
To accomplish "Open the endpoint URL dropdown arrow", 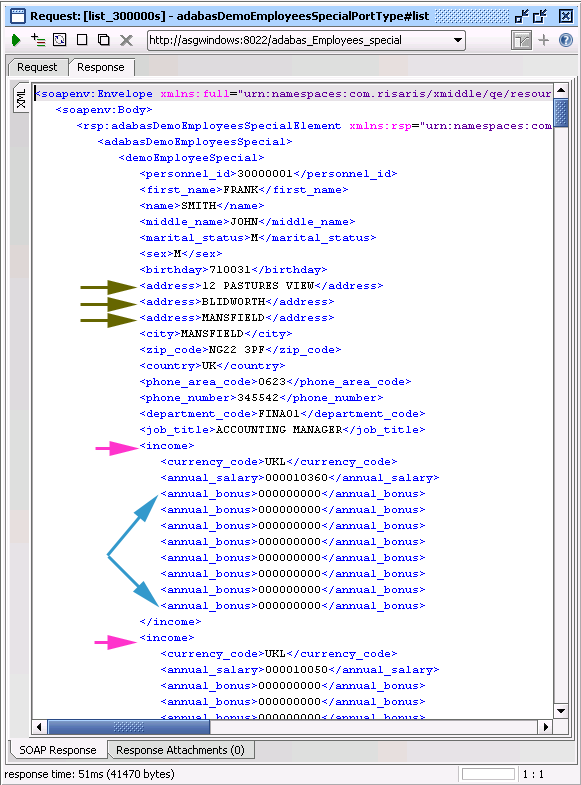I will (x=457, y=40).
